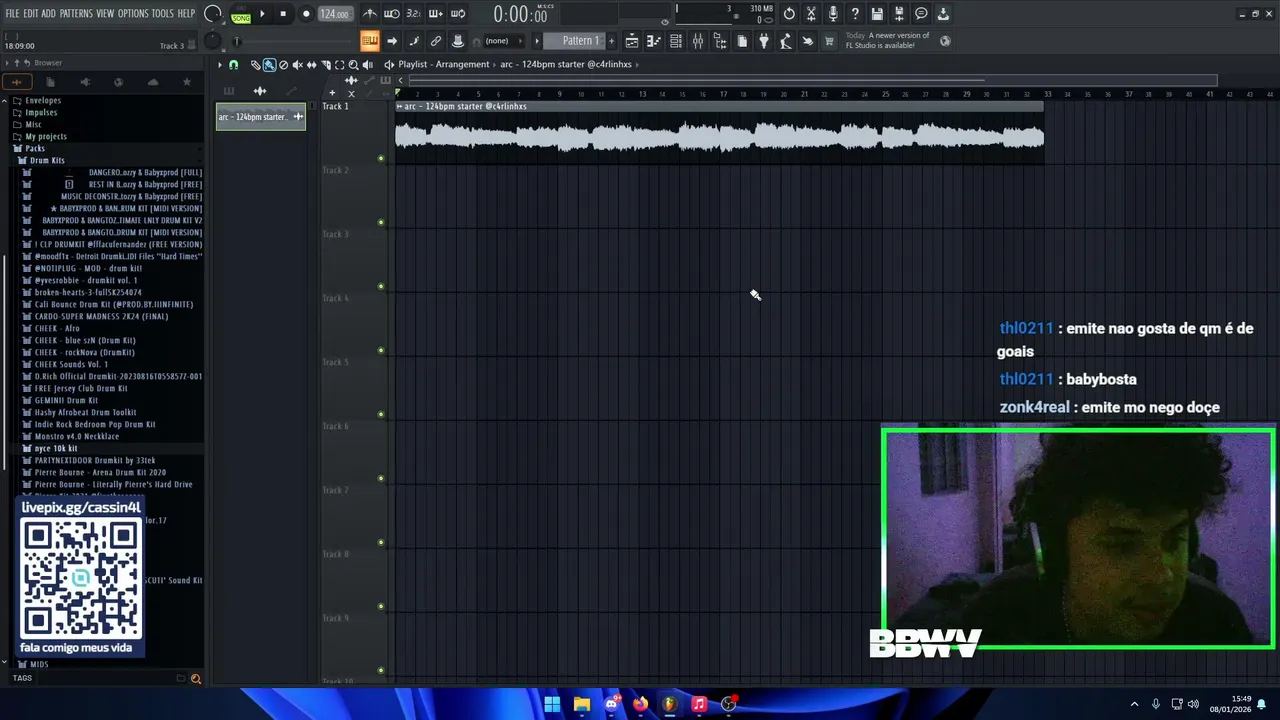The width and height of the screenshot is (1280, 720).
Task: Click the microphone one-click recording icon
Action: pos(833,14)
